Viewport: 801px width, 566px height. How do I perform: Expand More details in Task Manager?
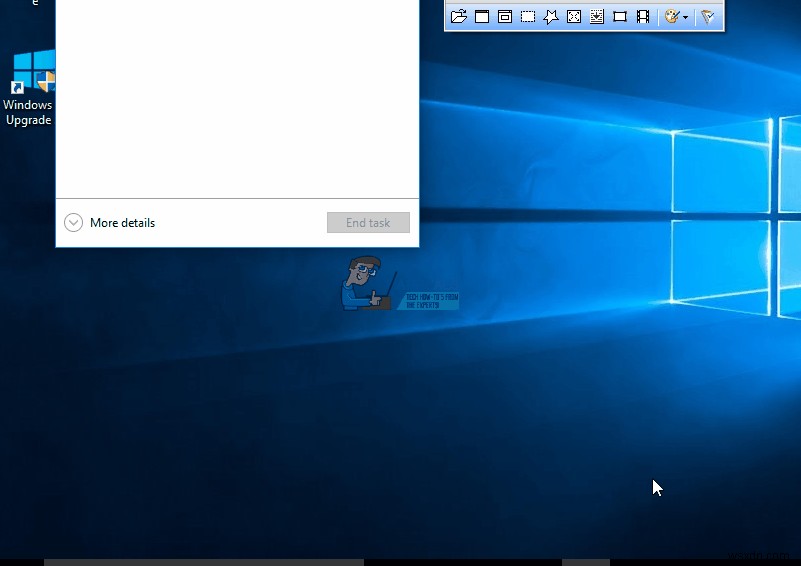109,223
